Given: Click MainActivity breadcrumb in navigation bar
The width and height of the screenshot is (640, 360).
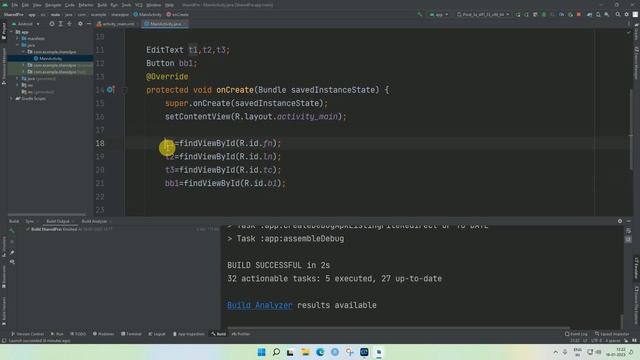Looking at the screenshot, I should [x=147, y=14].
